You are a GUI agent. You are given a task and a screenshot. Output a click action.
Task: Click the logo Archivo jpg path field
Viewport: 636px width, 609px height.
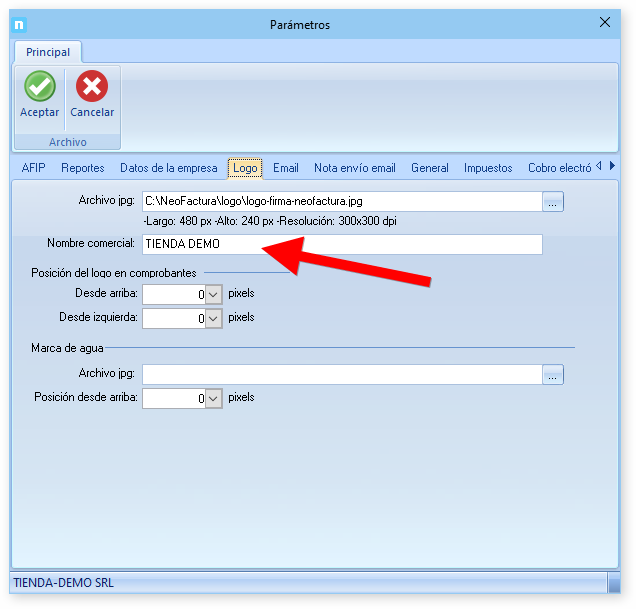click(342, 202)
